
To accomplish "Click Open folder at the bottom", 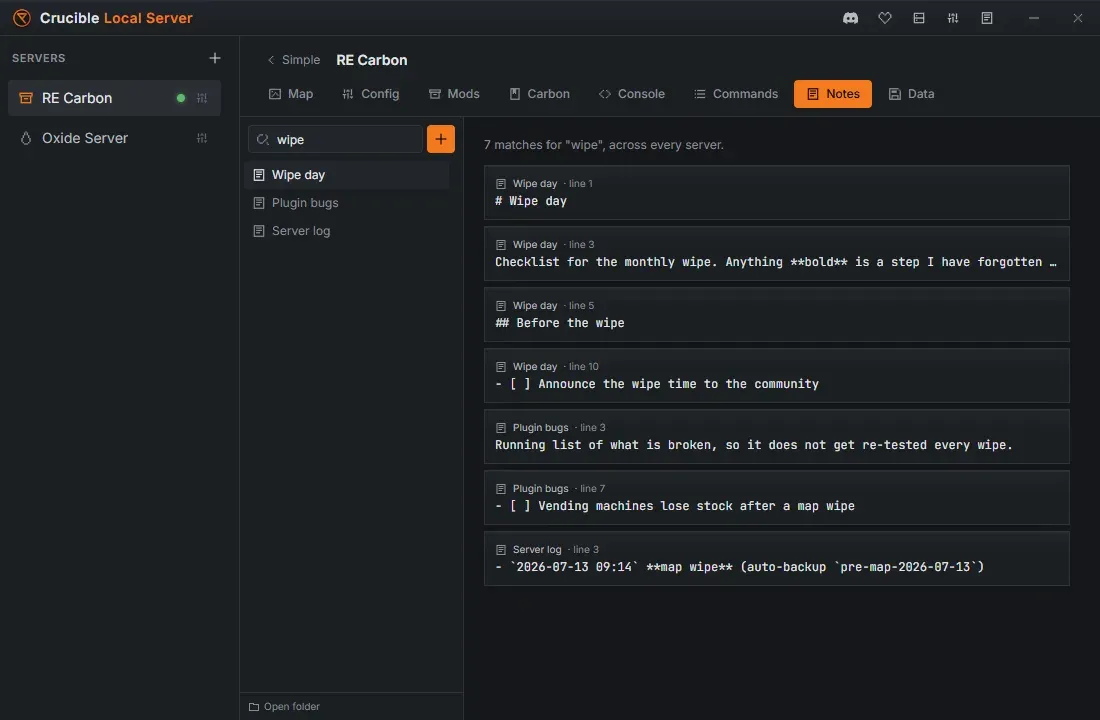I will [284, 707].
